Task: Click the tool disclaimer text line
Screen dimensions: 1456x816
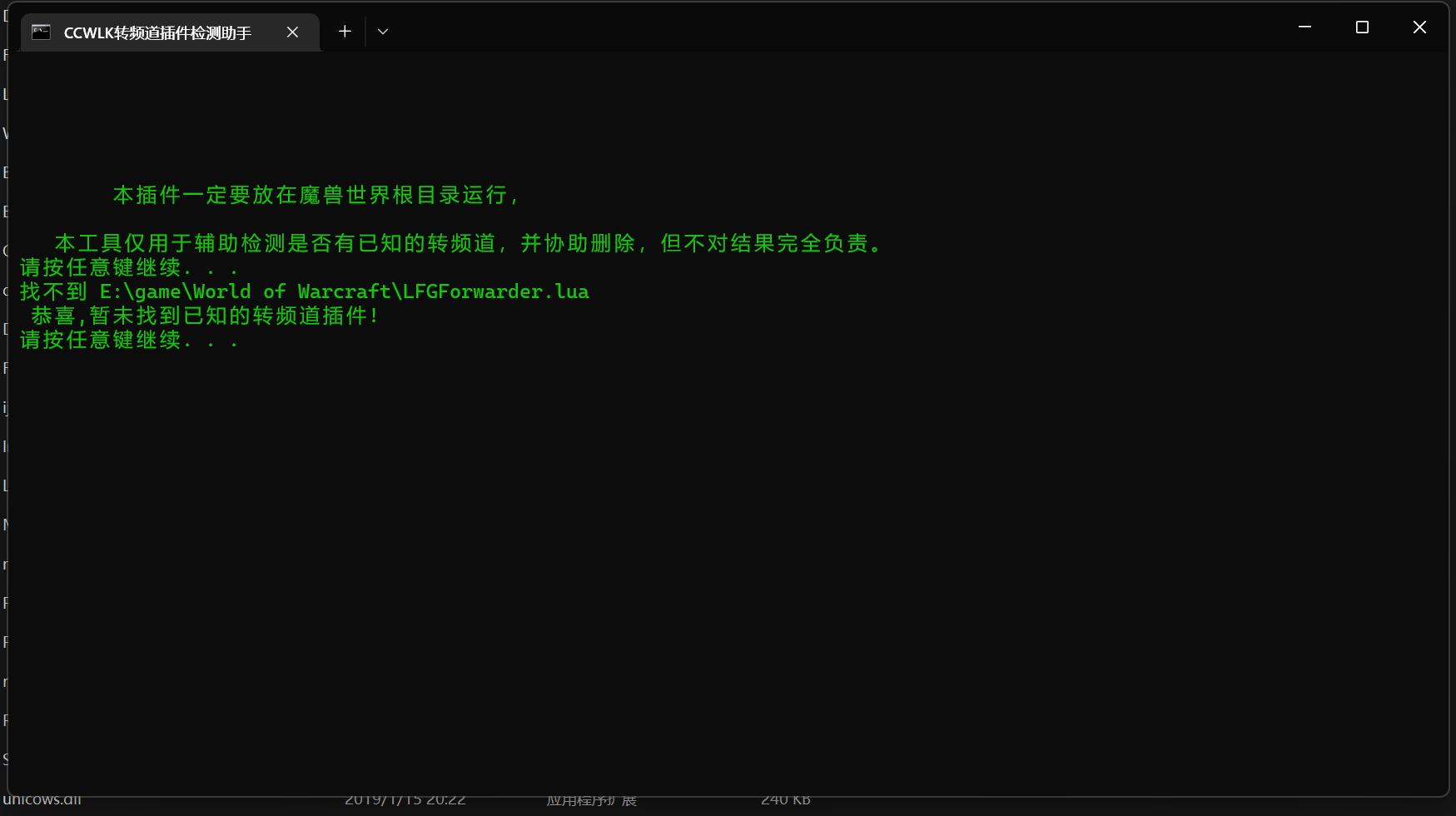Action: tap(468, 243)
